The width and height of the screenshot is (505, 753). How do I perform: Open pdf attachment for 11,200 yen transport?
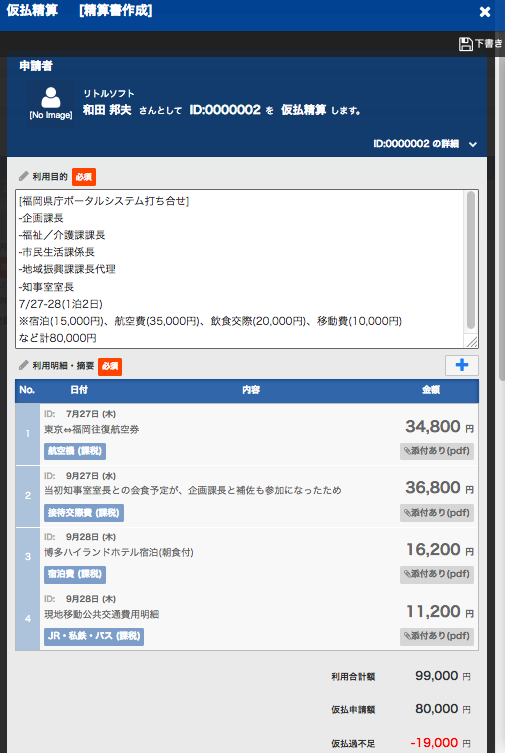coord(437,636)
